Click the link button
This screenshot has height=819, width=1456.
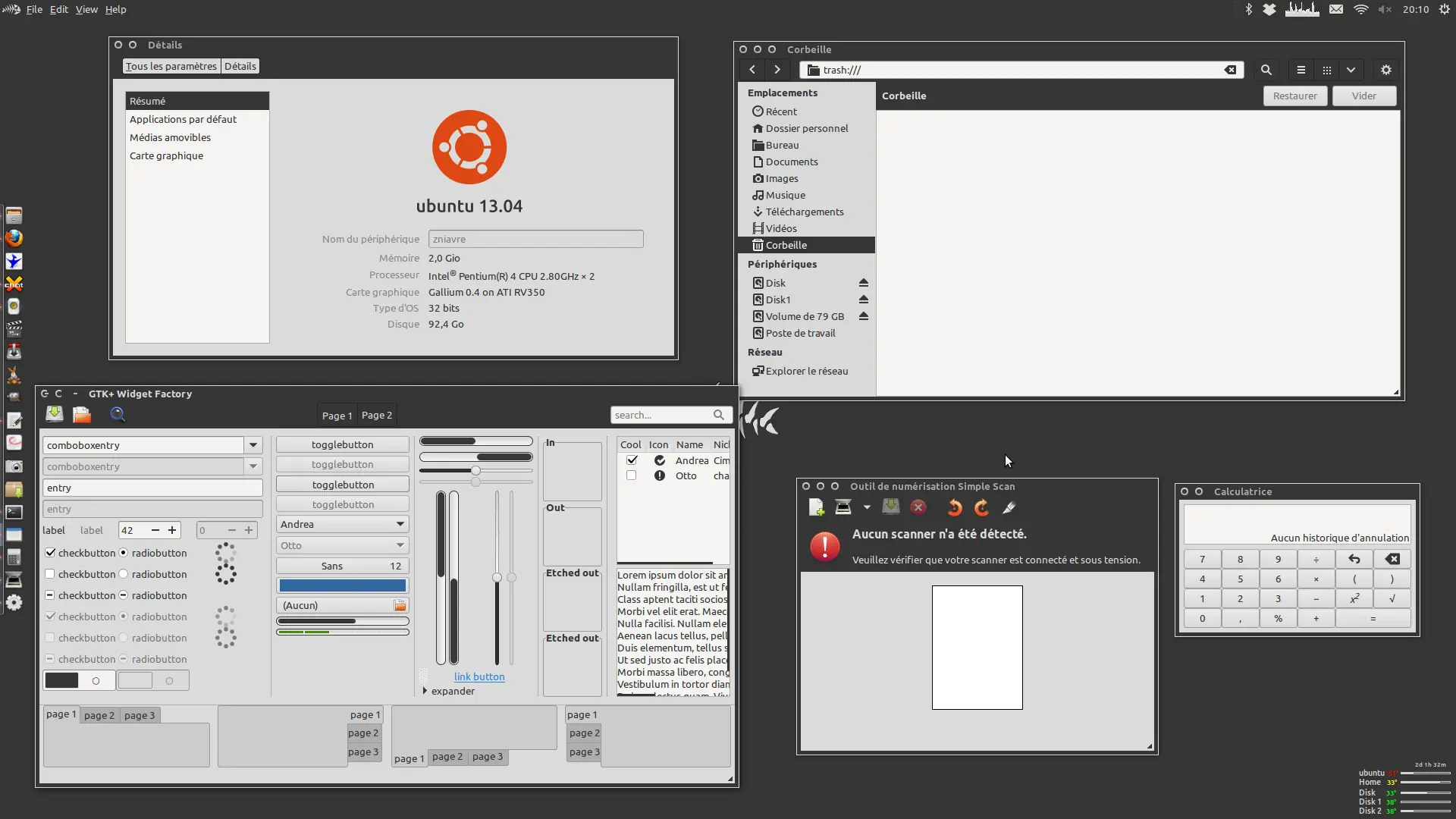[479, 676]
